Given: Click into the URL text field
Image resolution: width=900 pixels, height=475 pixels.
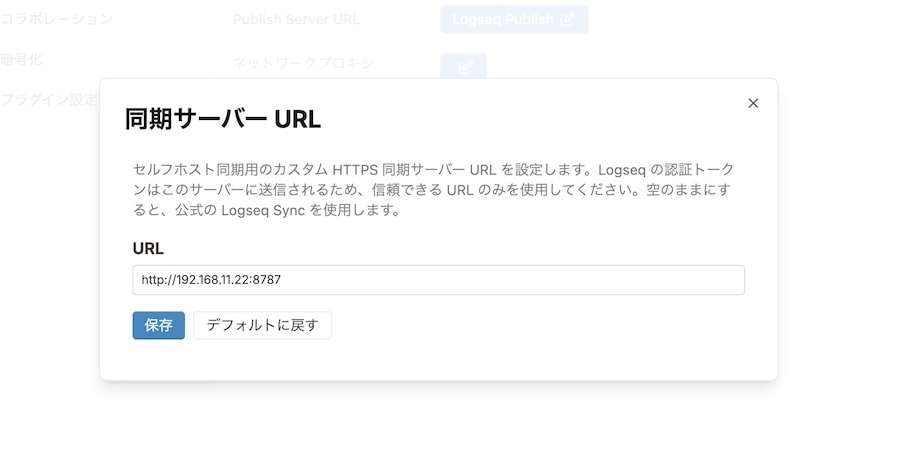Looking at the screenshot, I should [439, 280].
